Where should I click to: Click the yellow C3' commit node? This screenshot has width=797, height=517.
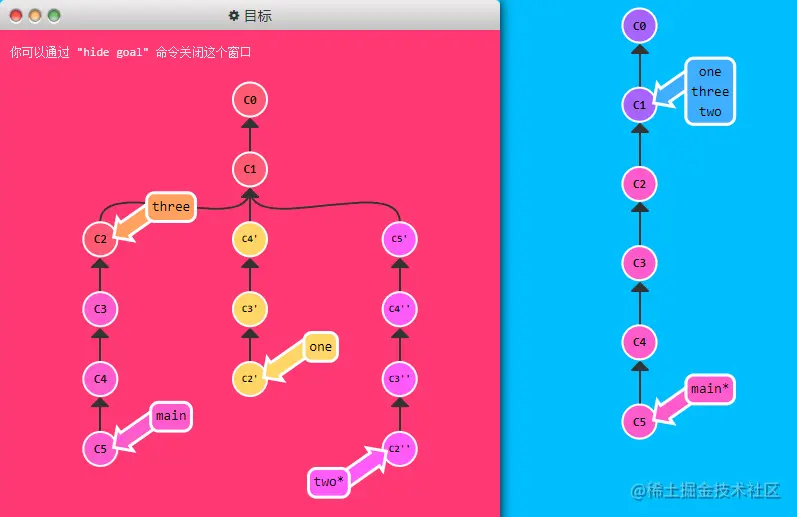(250, 309)
